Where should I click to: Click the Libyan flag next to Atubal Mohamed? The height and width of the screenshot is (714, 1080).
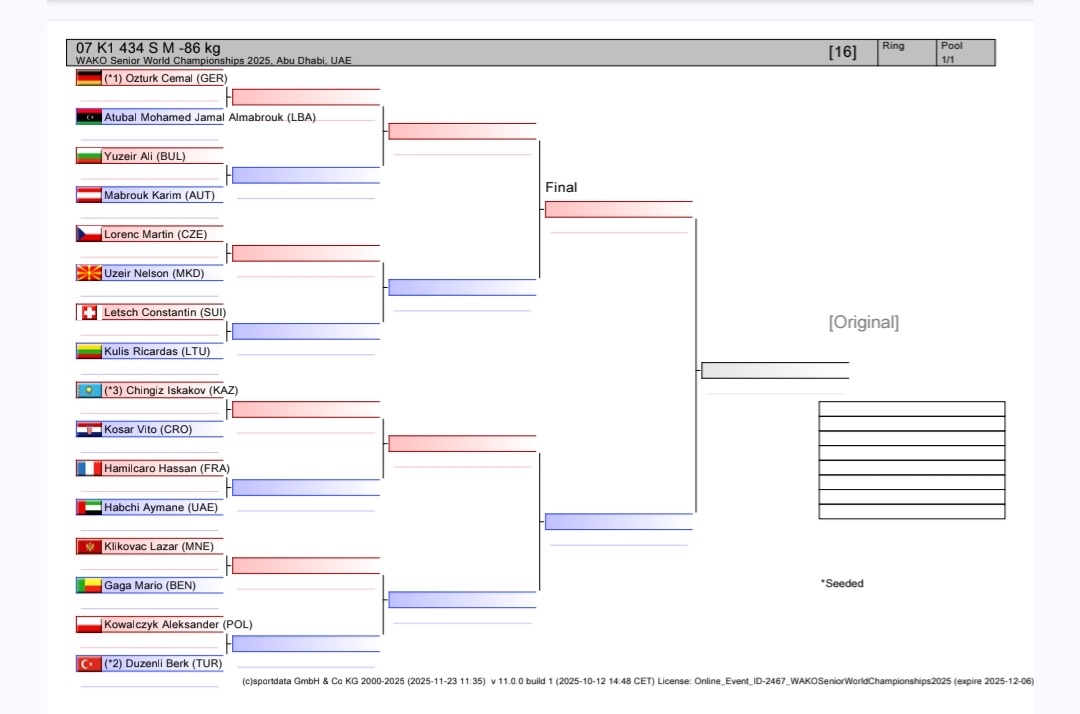click(89, 117)
